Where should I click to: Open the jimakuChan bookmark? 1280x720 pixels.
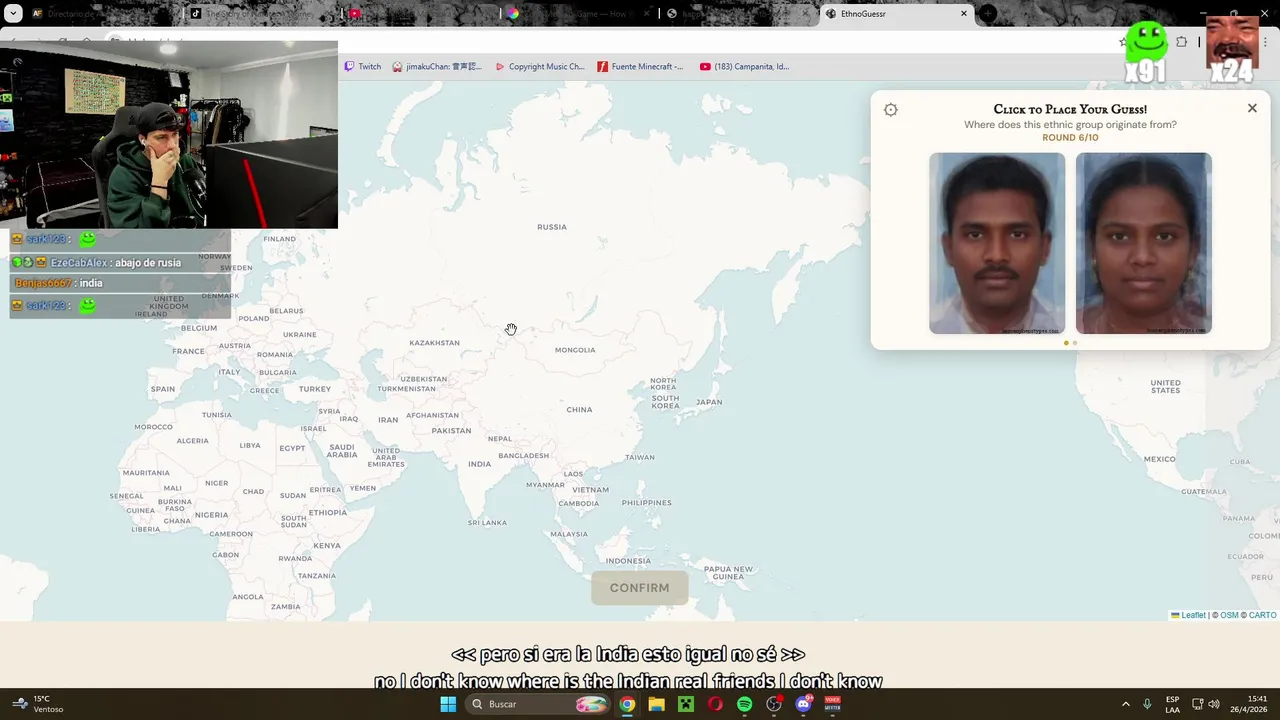pyautogui.click(x=437, y=67)
